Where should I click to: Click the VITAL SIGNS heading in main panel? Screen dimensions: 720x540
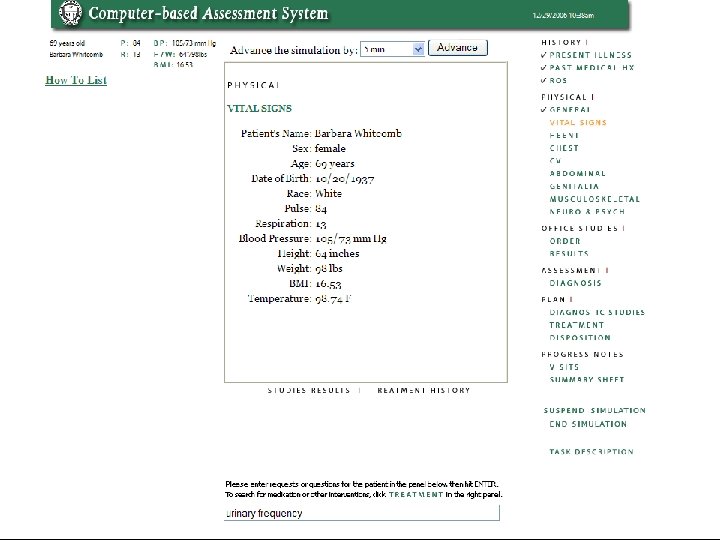[259, 109]
